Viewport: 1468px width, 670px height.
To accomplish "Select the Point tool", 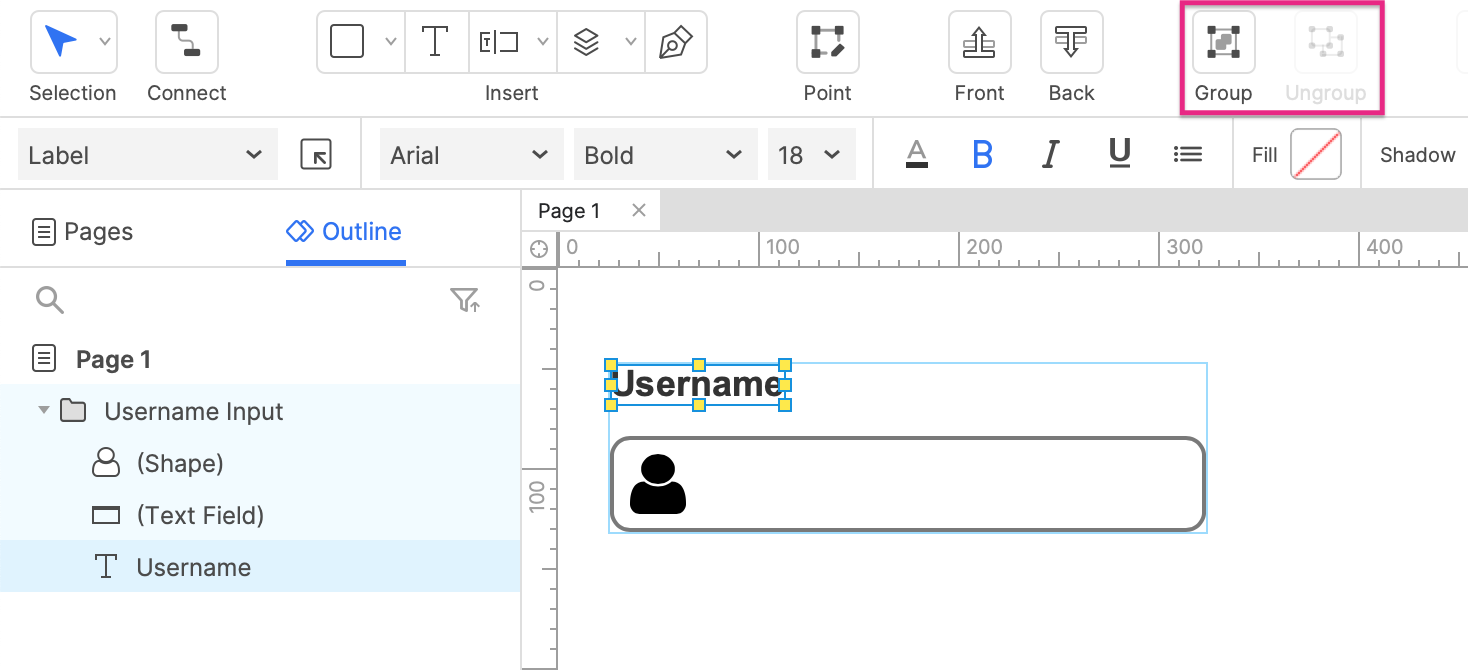I will 827,42.
